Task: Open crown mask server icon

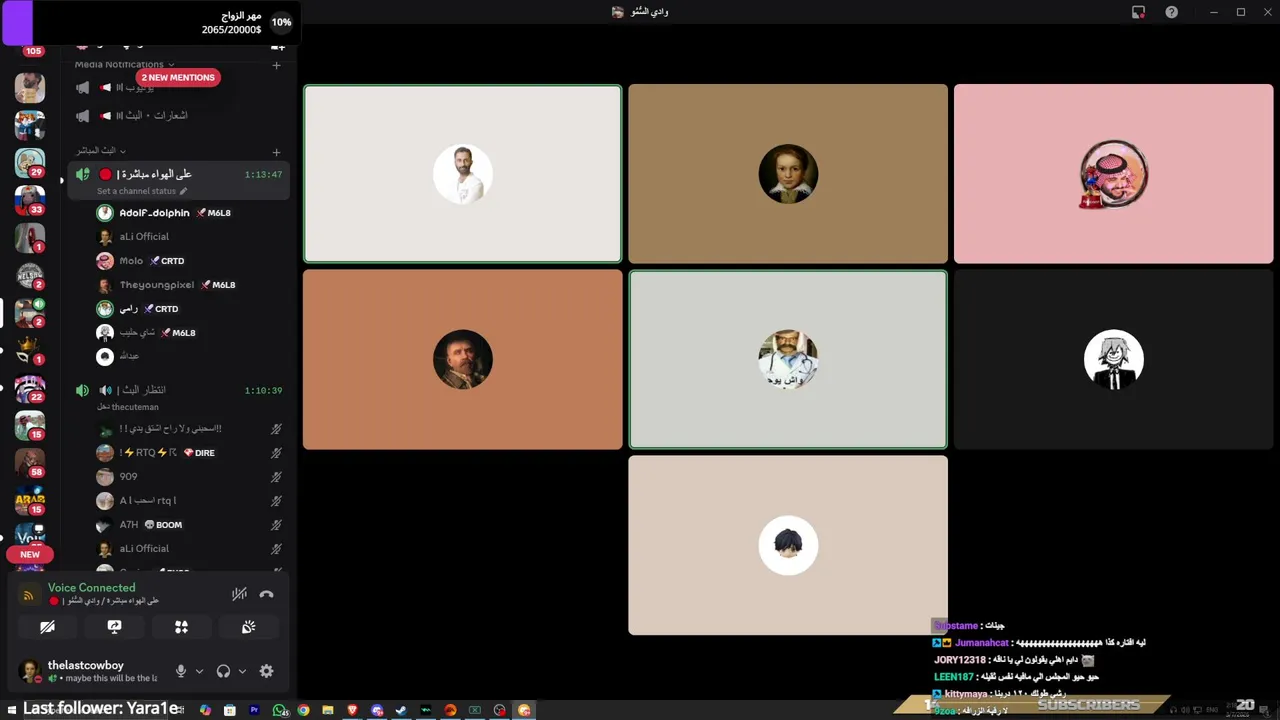Action: point(30,350)
